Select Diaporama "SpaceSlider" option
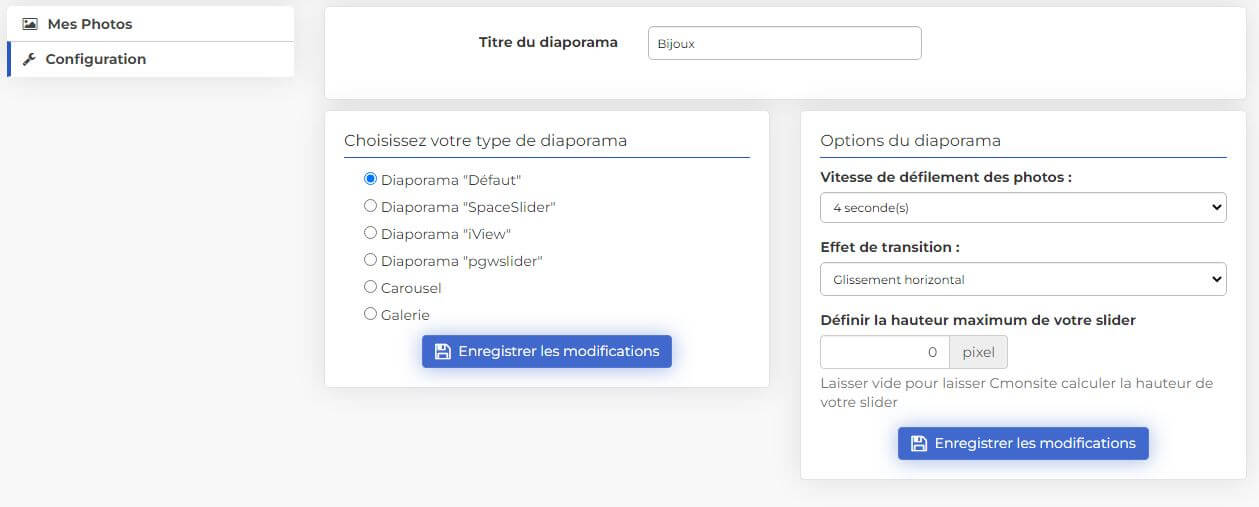The width and height of the screenshot is (1259, 507). tap(370, 206)
